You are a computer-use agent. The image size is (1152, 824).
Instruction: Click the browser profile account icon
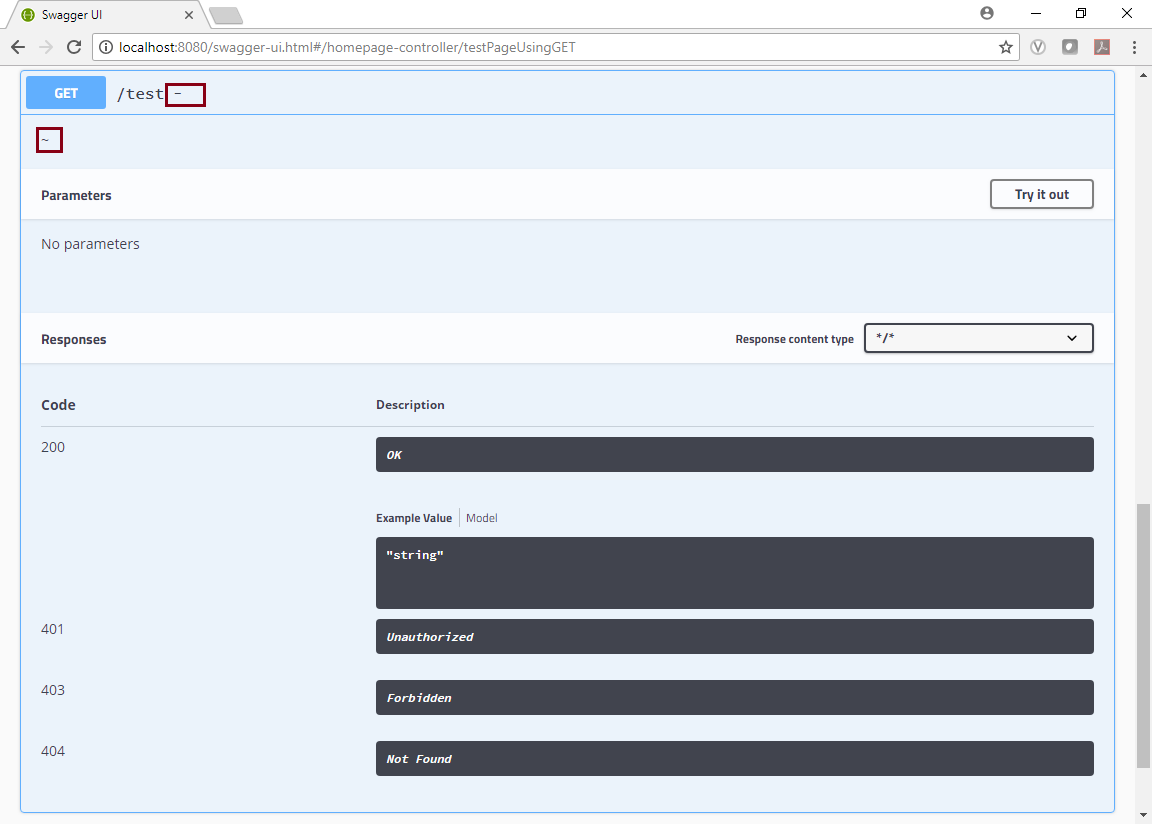point(986,13)
